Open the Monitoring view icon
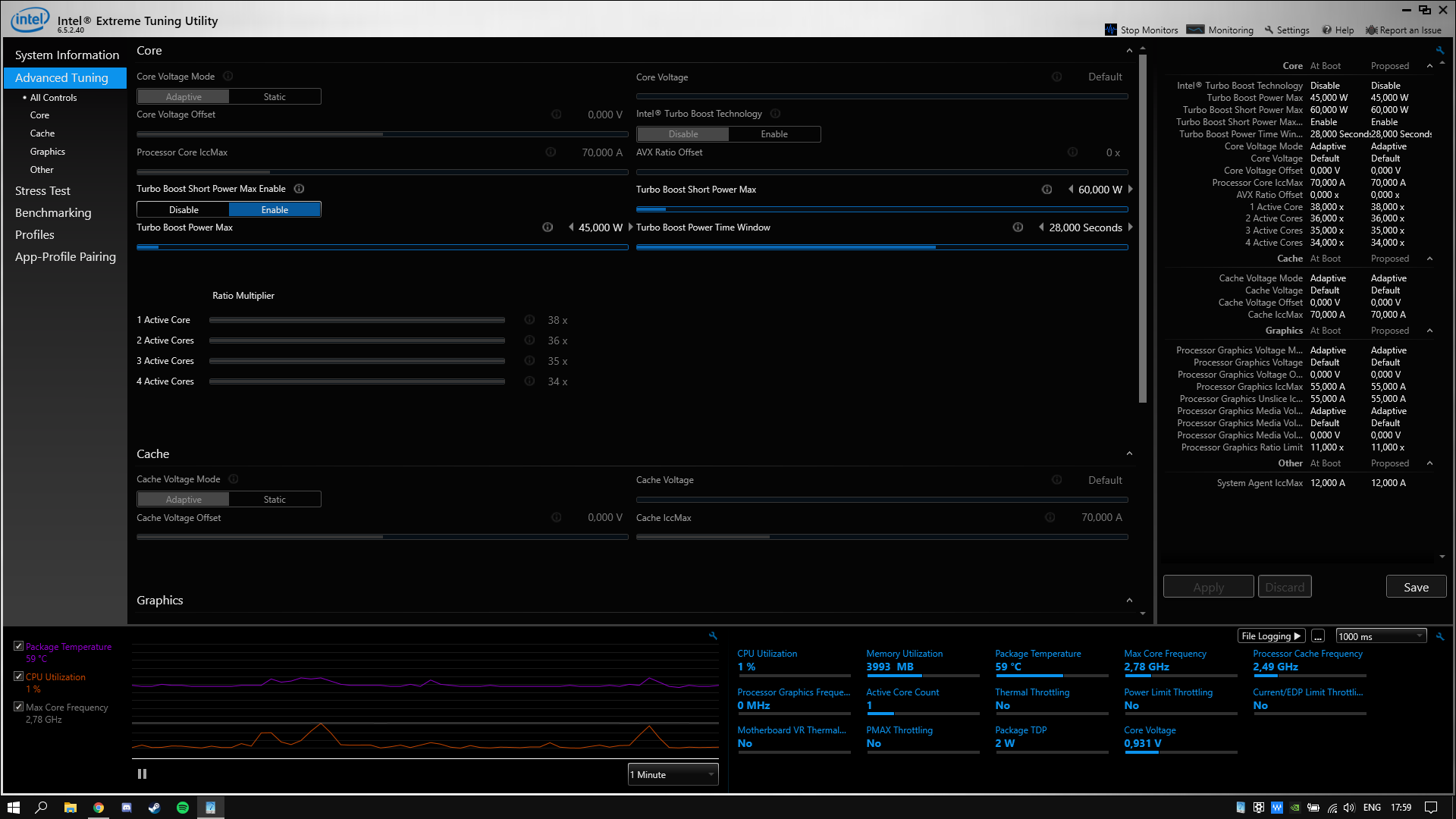 (1195, 30)
